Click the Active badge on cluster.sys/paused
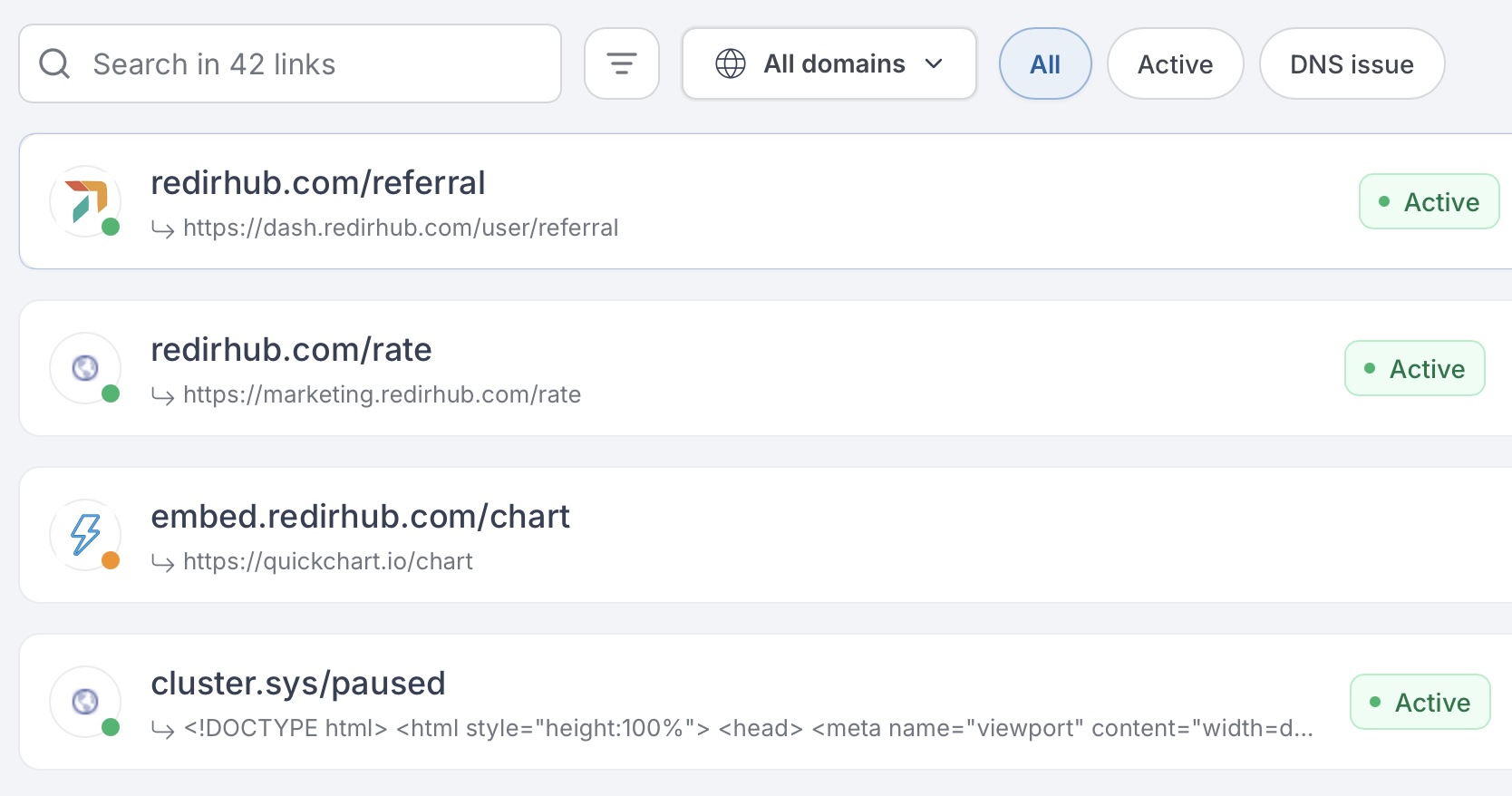1512x796 pixels. pyautogui.click(x=1420, y=702)
